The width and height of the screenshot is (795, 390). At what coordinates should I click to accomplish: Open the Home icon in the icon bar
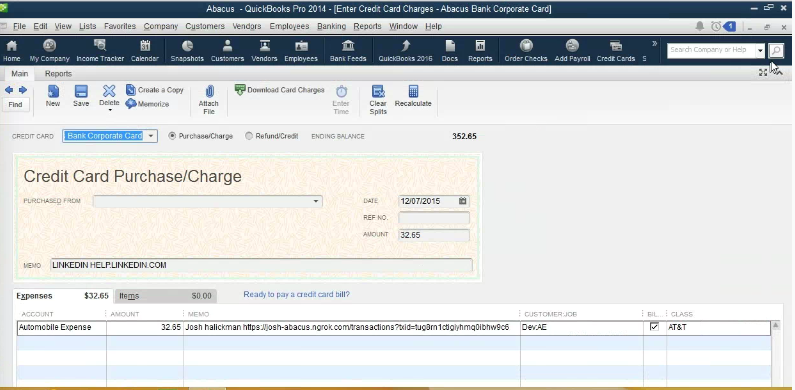[x=12, y=51]
